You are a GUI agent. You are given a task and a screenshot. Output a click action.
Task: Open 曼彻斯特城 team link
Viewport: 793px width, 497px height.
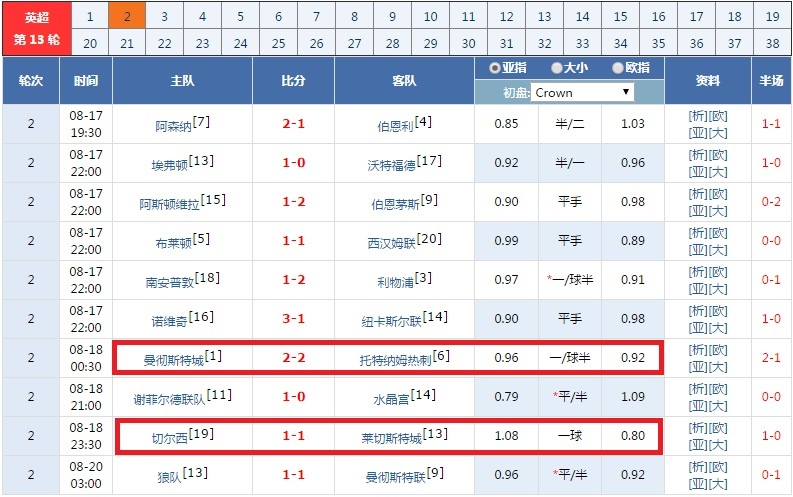[173, 360]
